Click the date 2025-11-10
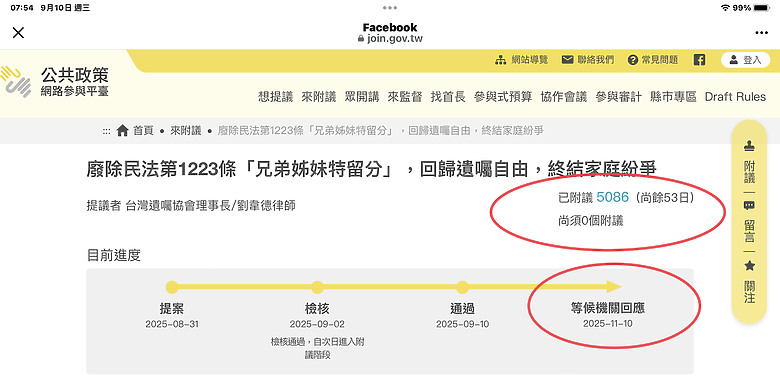 (608, 324)
